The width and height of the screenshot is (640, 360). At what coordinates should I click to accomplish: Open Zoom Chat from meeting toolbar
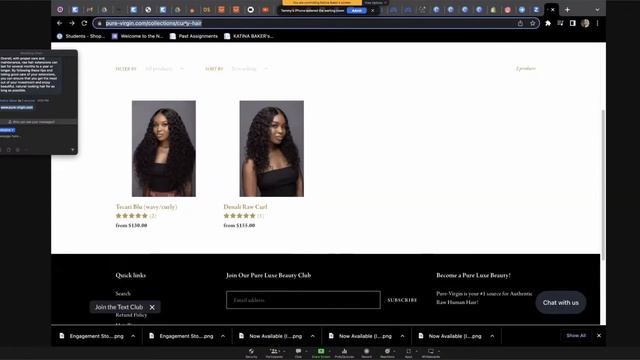point(298,353)
